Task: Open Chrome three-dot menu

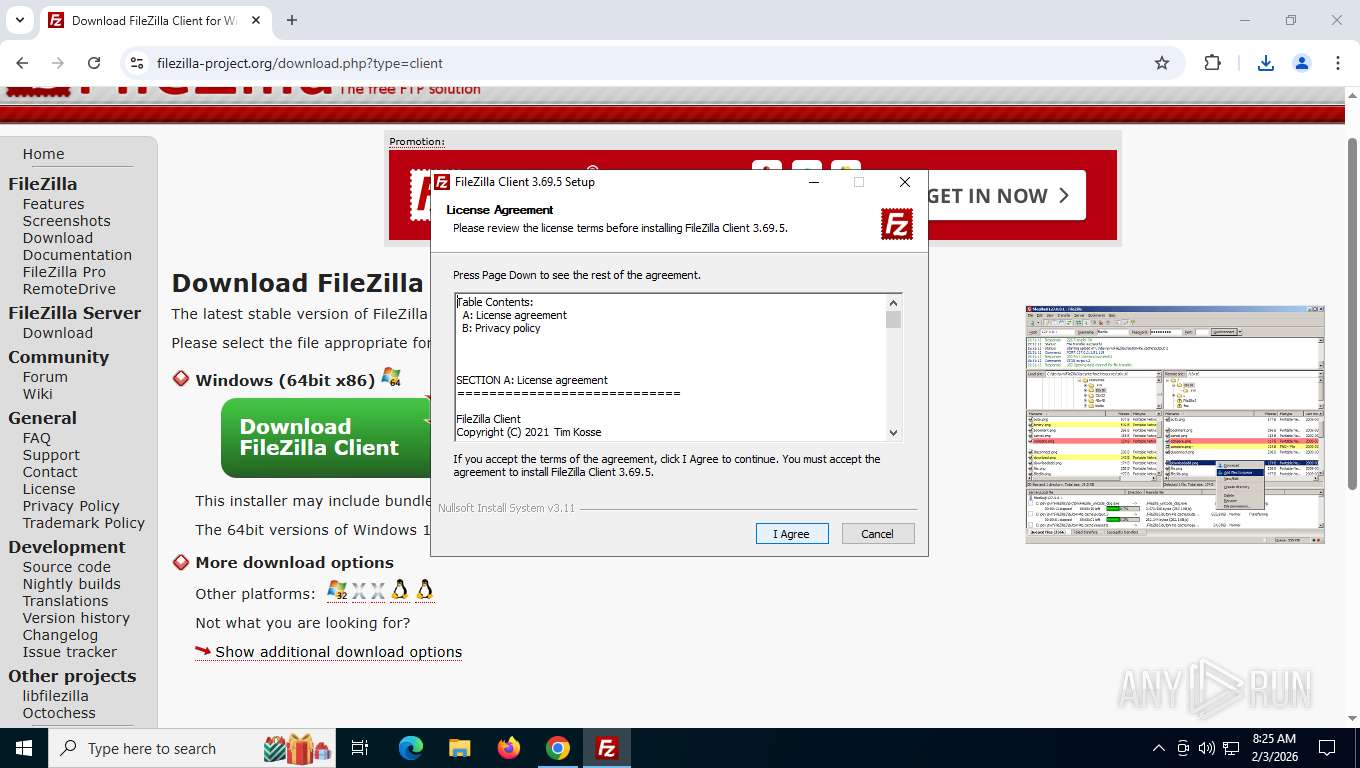Action: click(x=1338, y=63)
